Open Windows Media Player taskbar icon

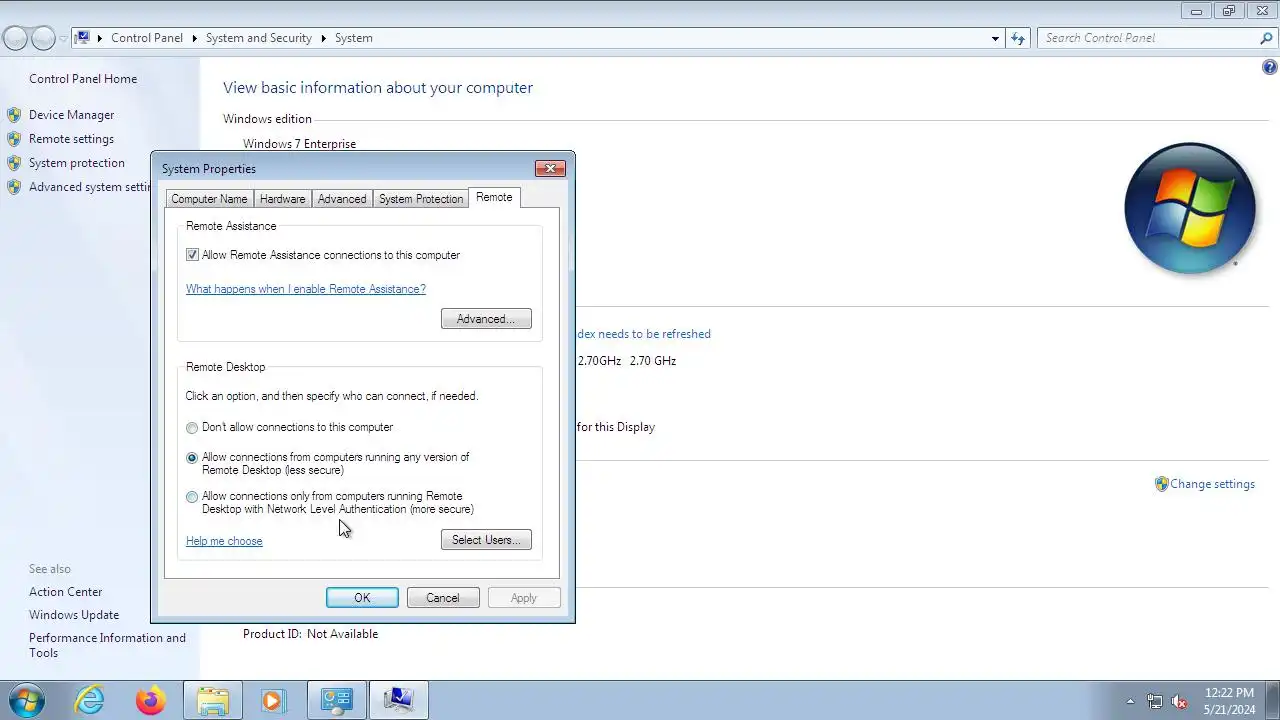[x=273, y=700]
